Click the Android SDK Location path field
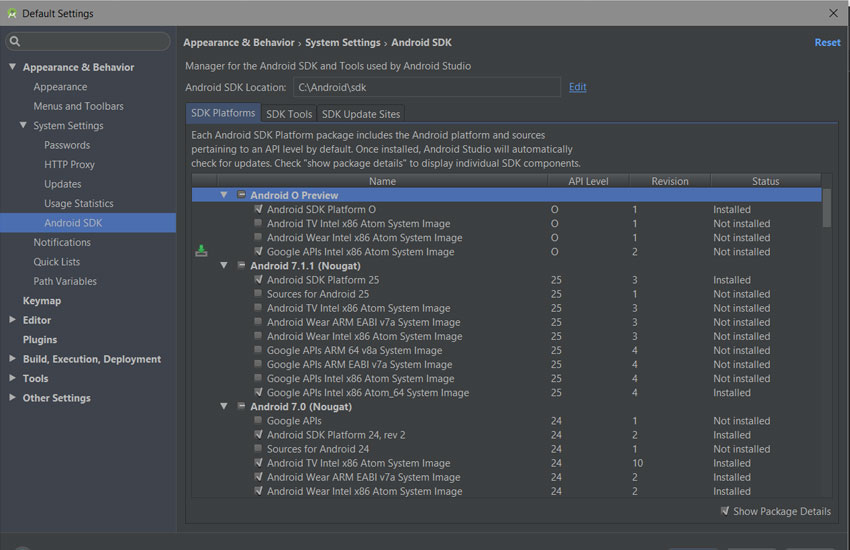 coord(427,87)
